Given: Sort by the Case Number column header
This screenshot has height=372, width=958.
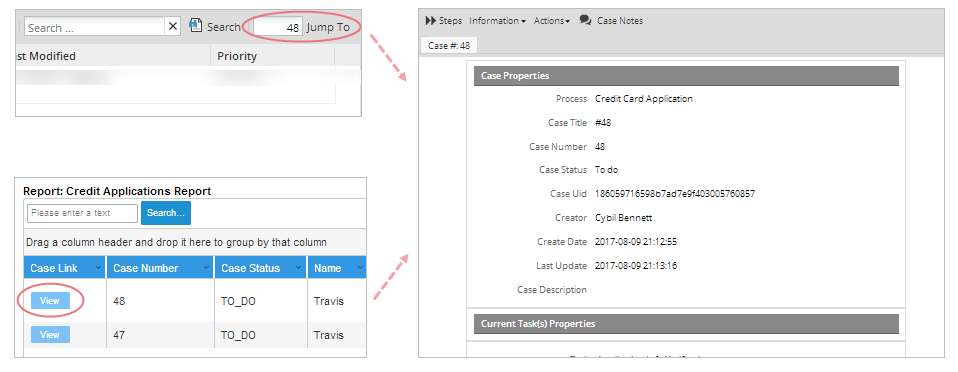Looking at the screenshot, I should point(146,268).
